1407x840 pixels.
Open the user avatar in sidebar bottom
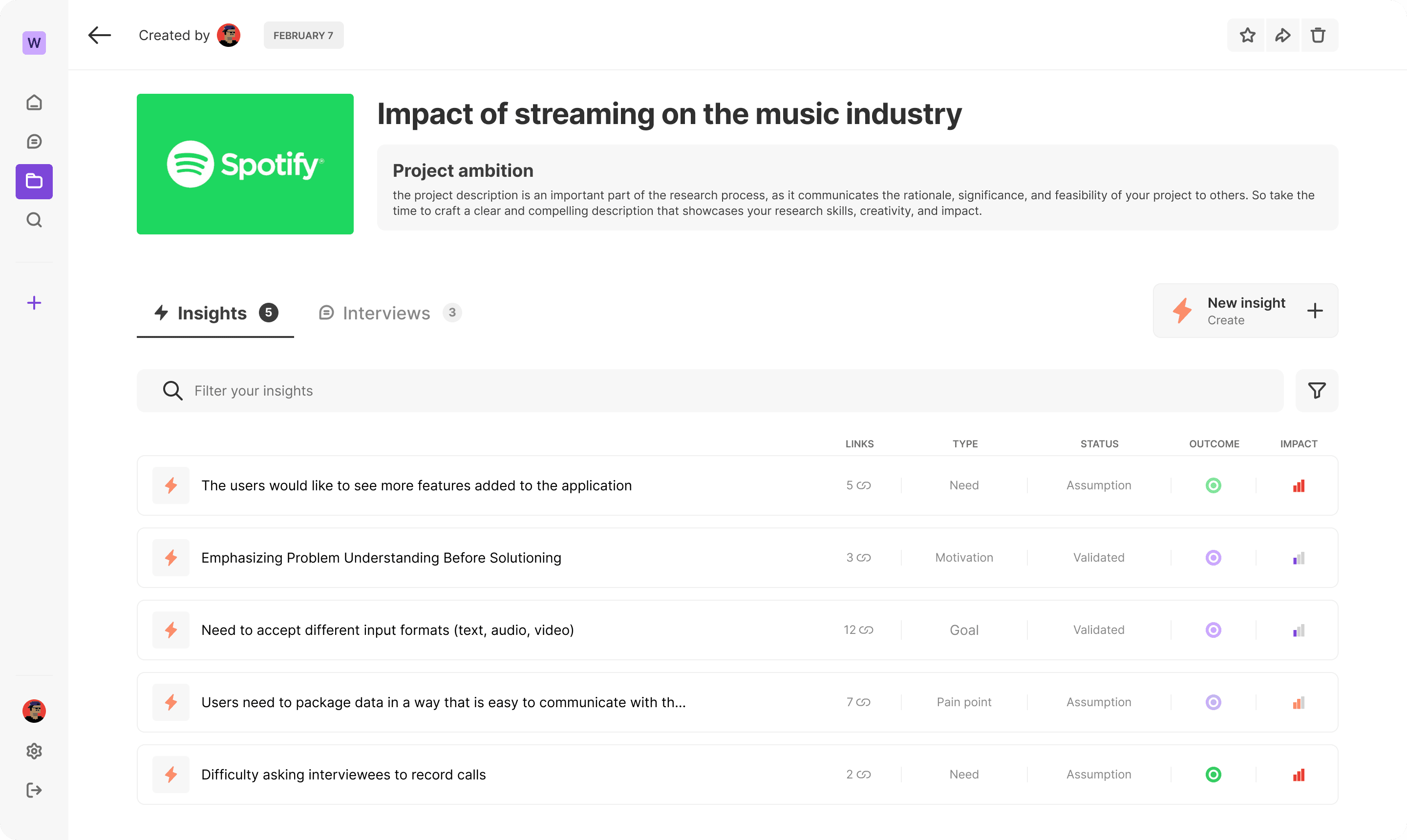coord(34,711)
